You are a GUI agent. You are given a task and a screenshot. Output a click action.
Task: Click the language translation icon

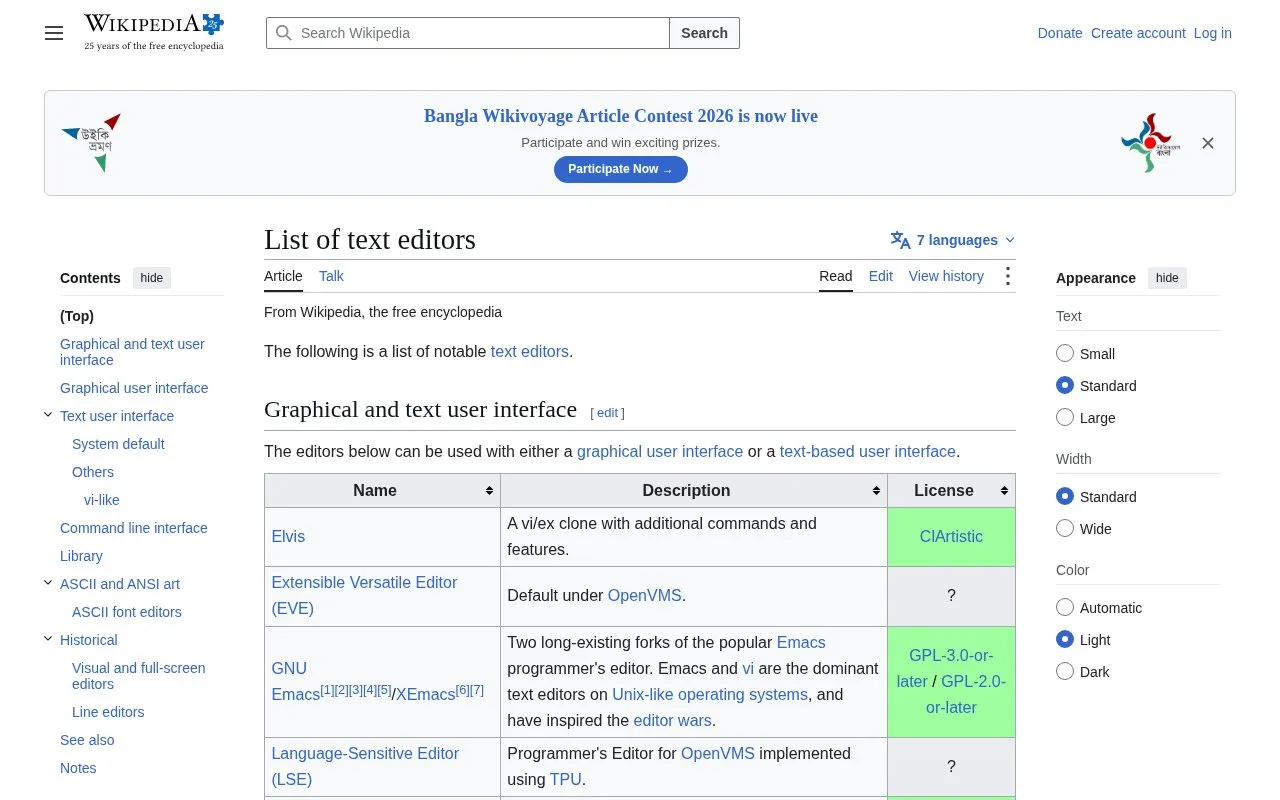point(900,240)
